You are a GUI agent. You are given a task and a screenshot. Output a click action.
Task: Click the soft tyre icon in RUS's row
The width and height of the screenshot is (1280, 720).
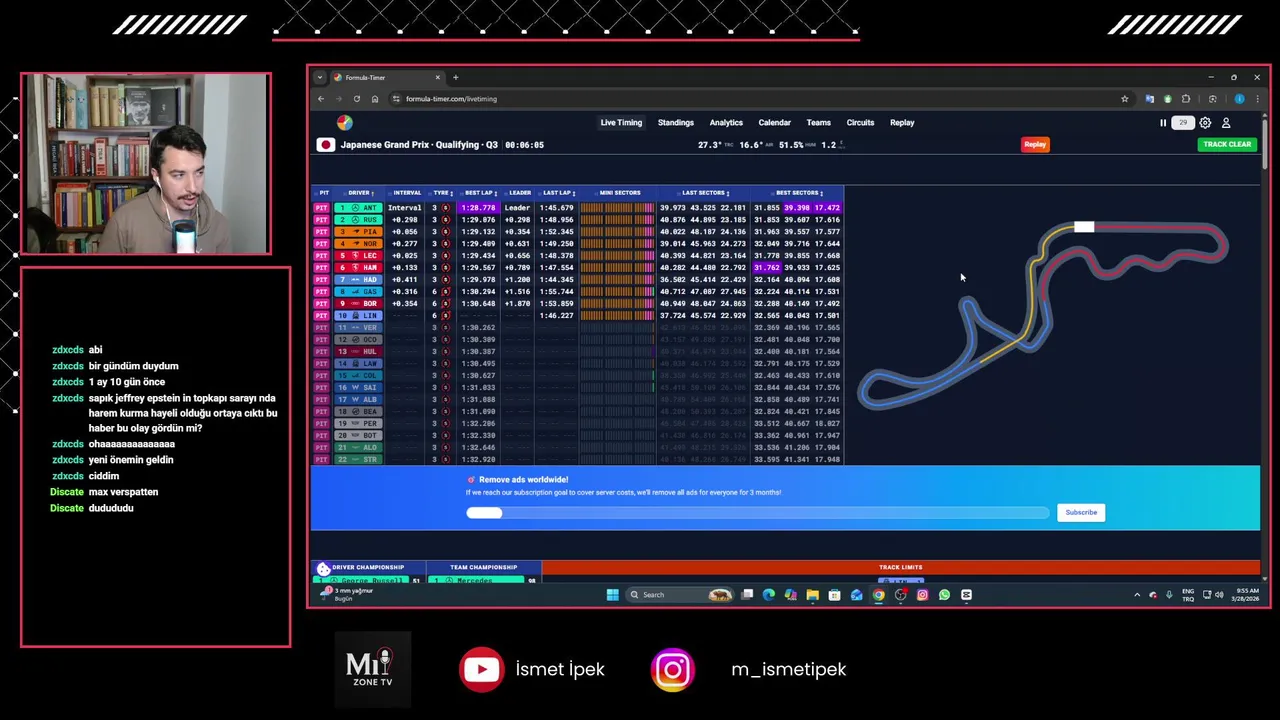pyautogui.click(x=446, y=220)
